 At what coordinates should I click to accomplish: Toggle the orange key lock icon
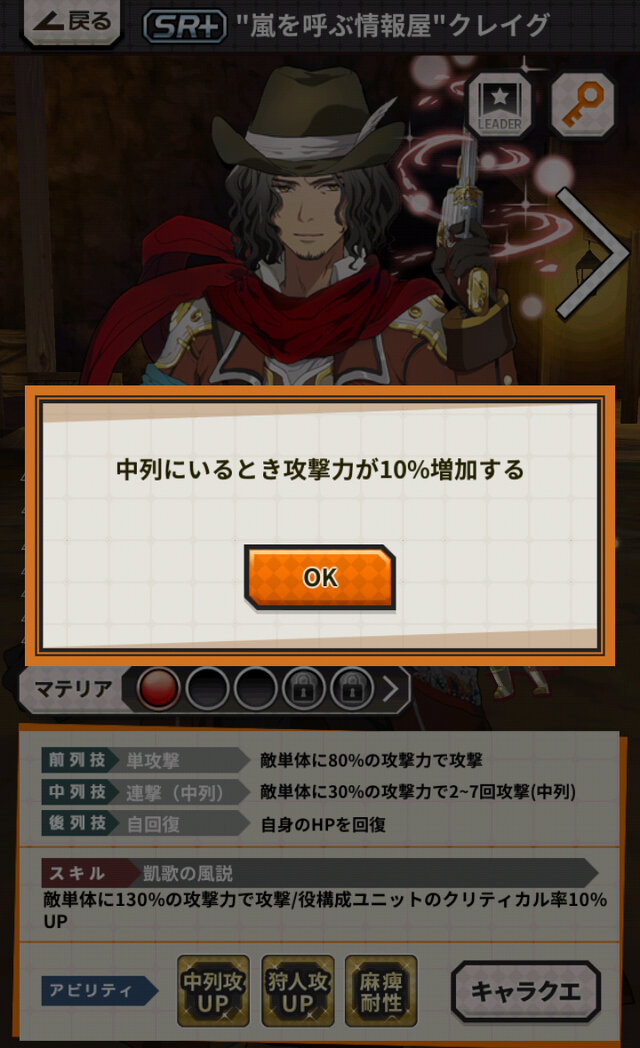pyautogui.click(x=582, y=105)
